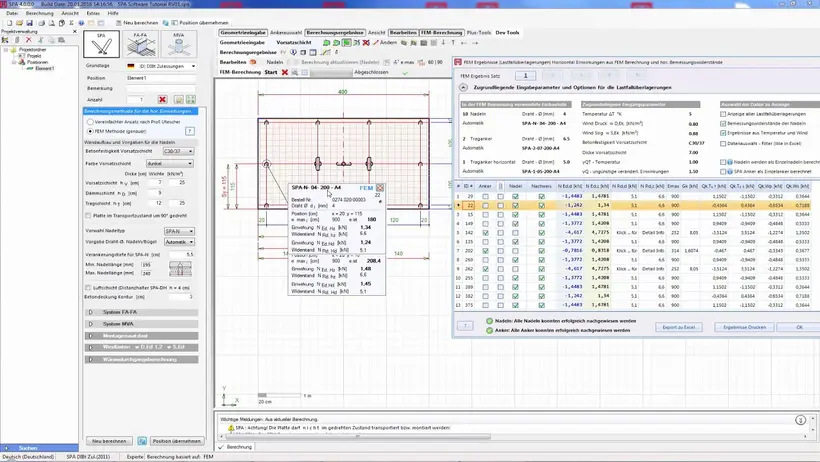Click the highlighted green Vorsatzschicht shape icon
This screenshot has height=462, width=820.
click(x=346, y=43)
